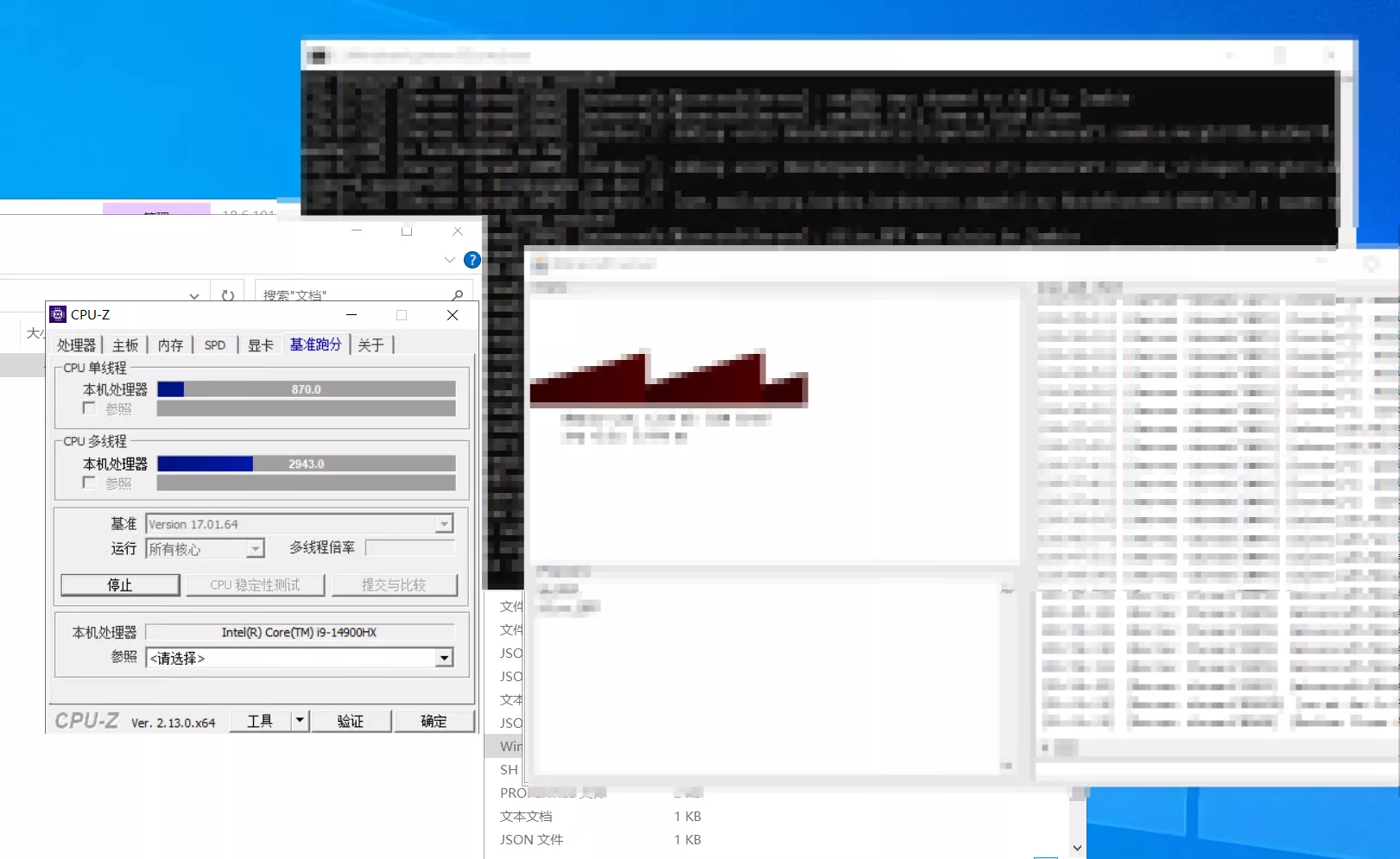The height and width of the screenshot is (859, 1400).
Task: Enable single-thread 参照 reference checkbox
Action: click(x=89, y=408)
